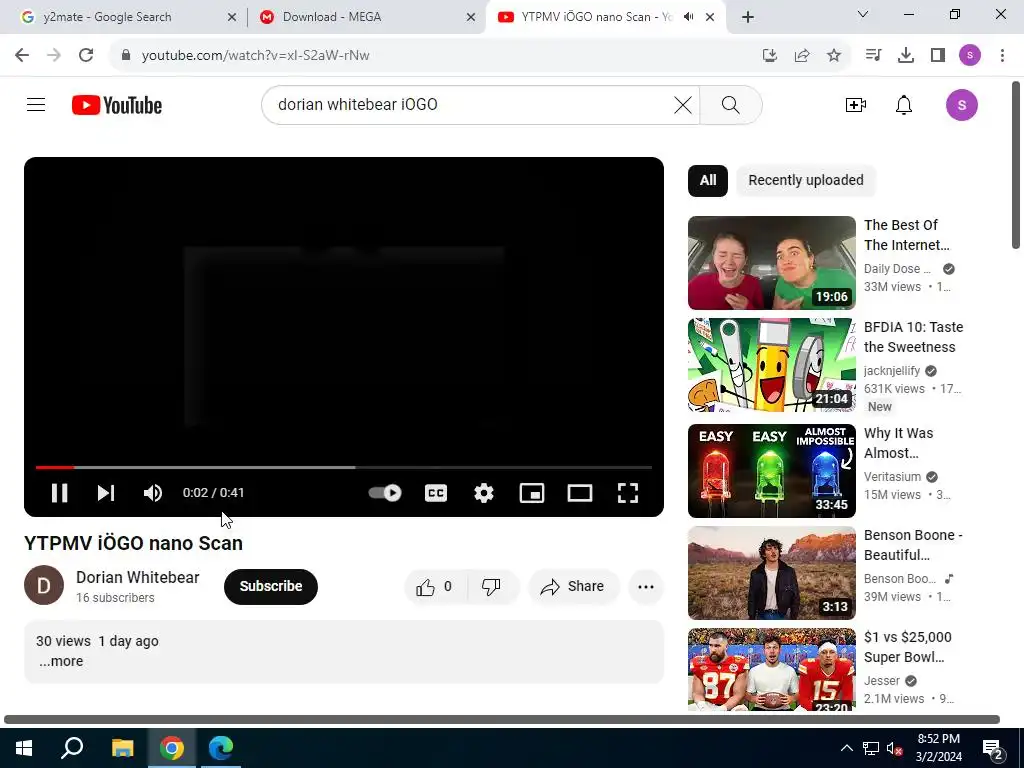Open BFDIA 10: Taste the Sweetness title
Screen dimensions: 1024x768
(913, 337)
